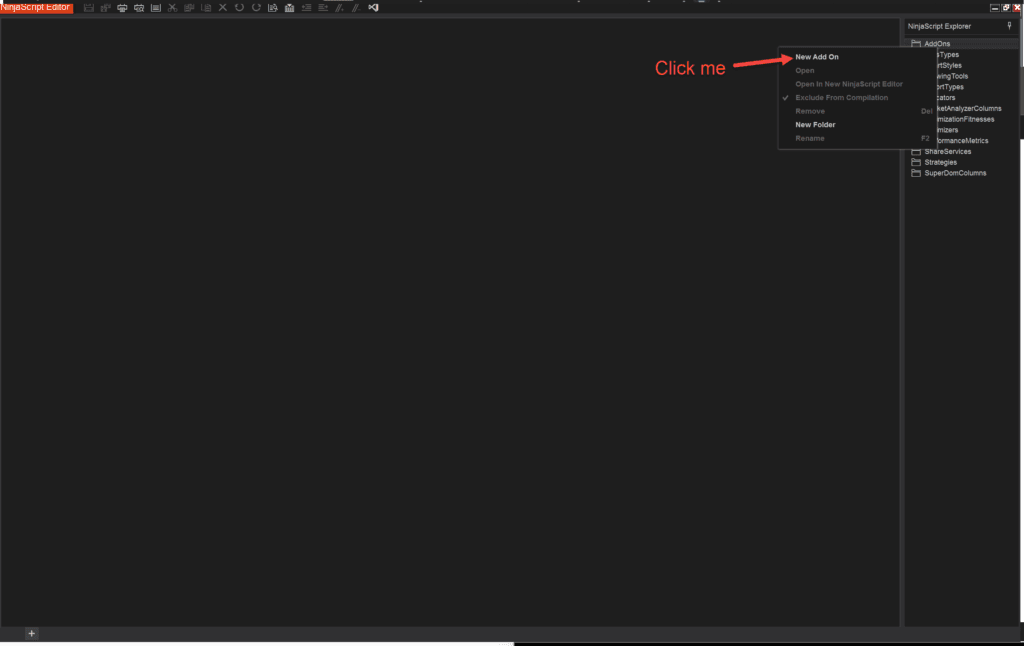
Task: Click the Save All toolbar icon
Action: pos(106,8)
